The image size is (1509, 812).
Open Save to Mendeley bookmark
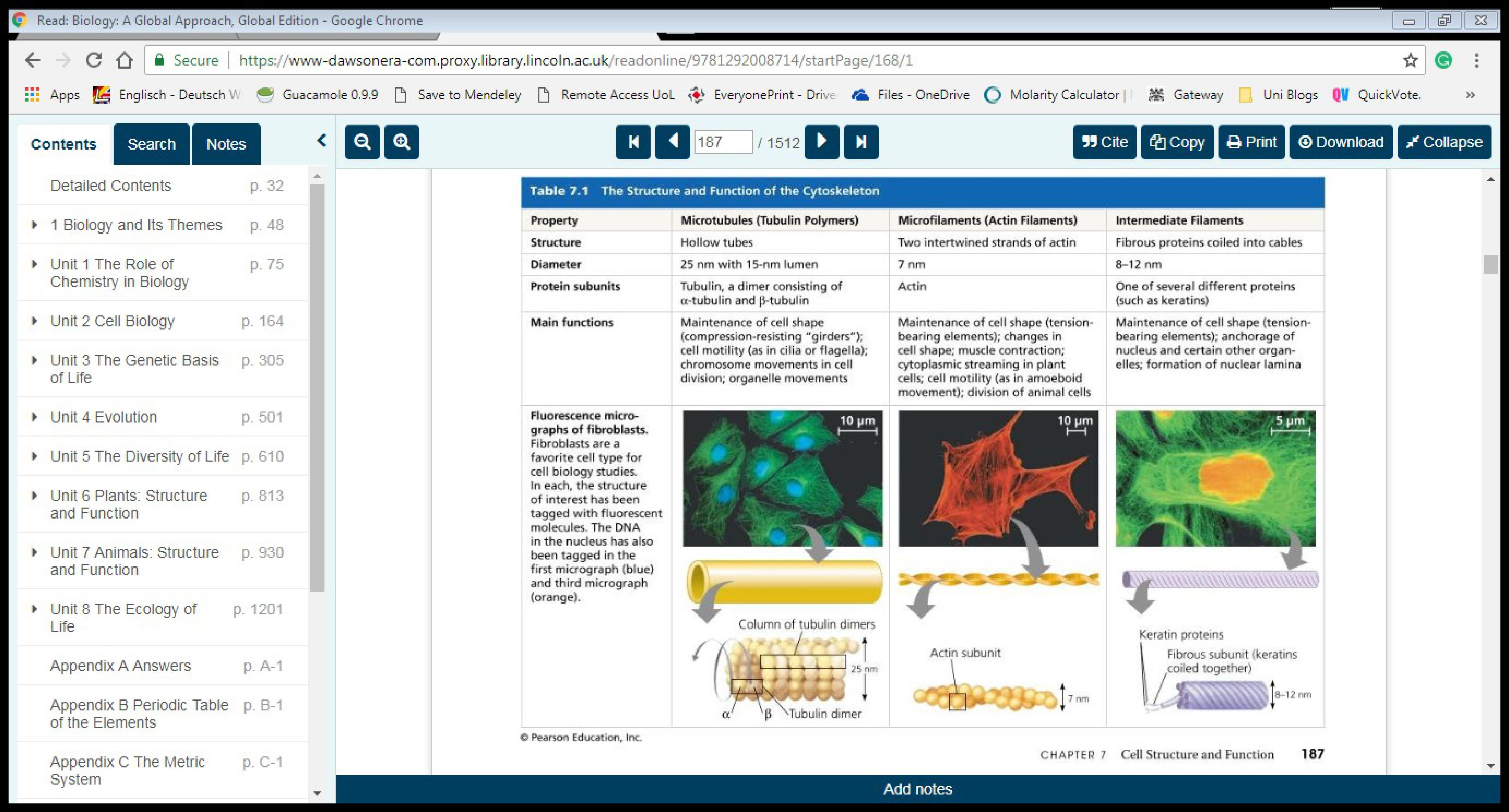coord(457,95)
